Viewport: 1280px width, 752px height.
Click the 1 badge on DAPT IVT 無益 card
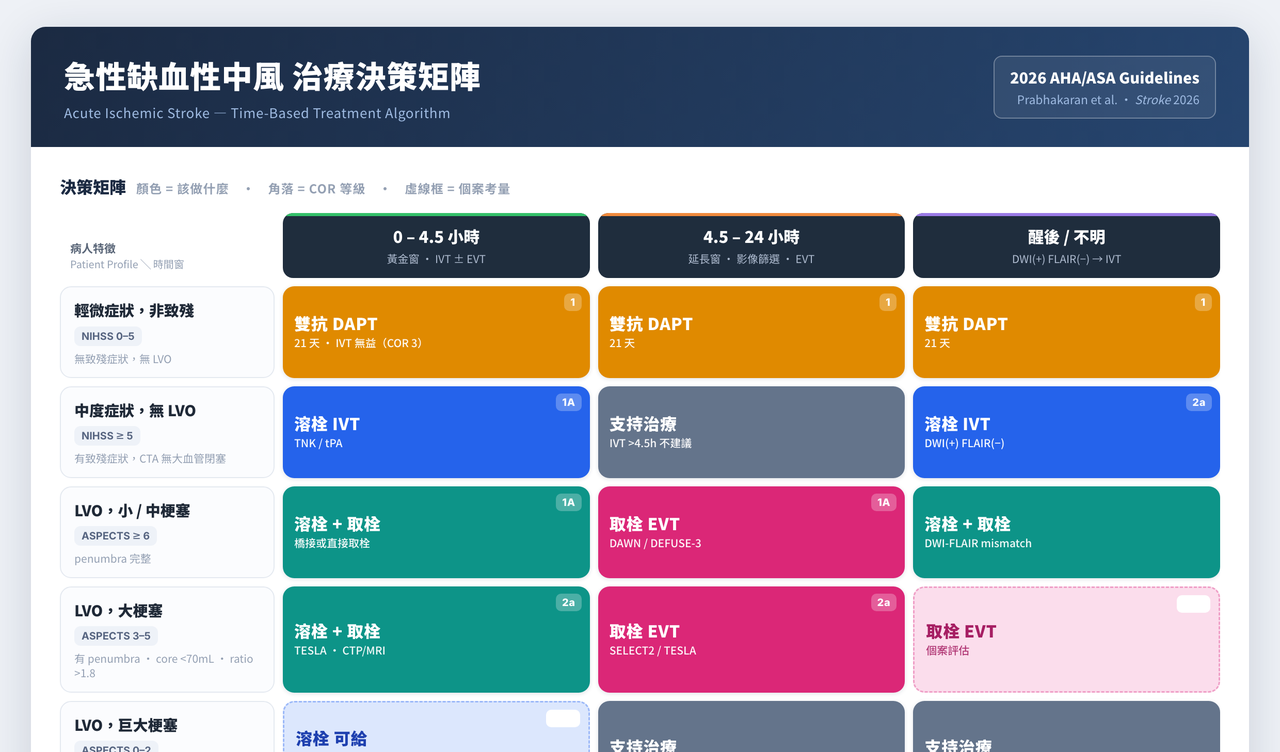[573, 302]
